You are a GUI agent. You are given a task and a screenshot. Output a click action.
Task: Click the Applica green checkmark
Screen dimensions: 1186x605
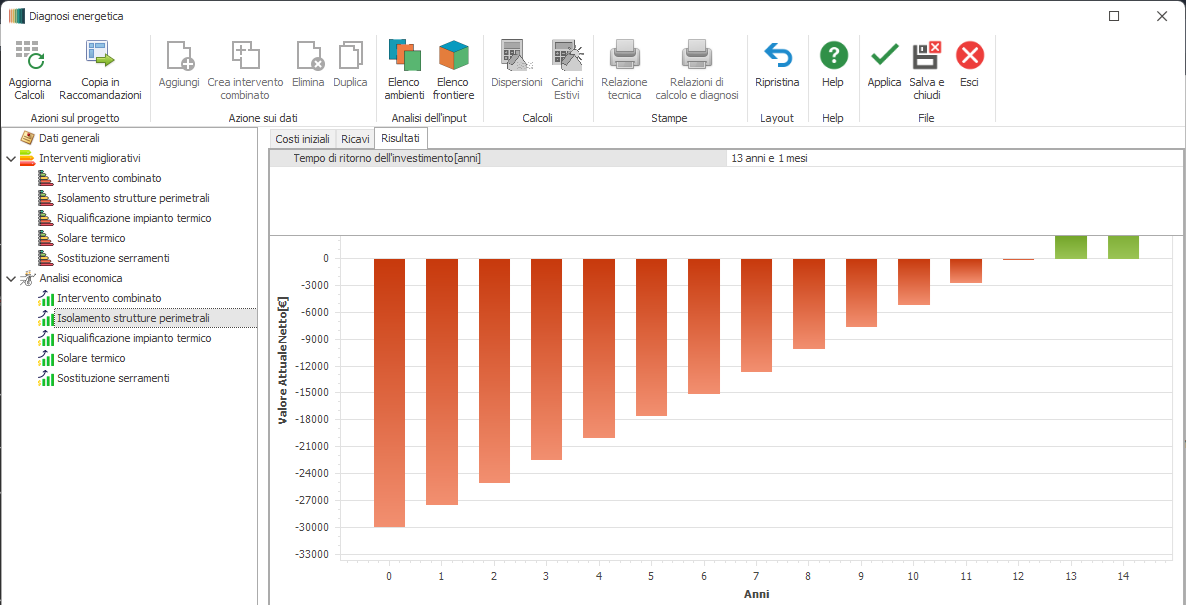tap(884, 56)
